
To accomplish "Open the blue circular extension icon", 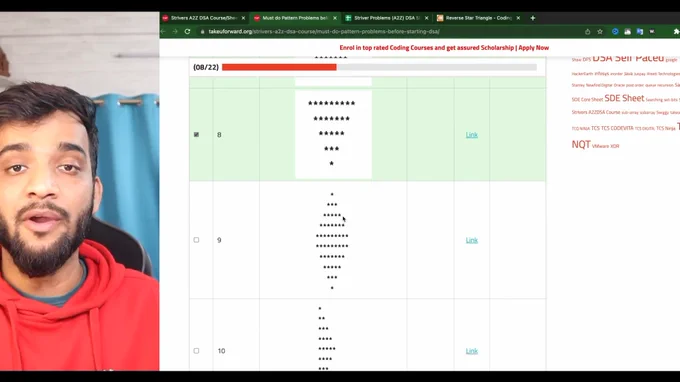I will pyautogui.click(x=615, y=32).
